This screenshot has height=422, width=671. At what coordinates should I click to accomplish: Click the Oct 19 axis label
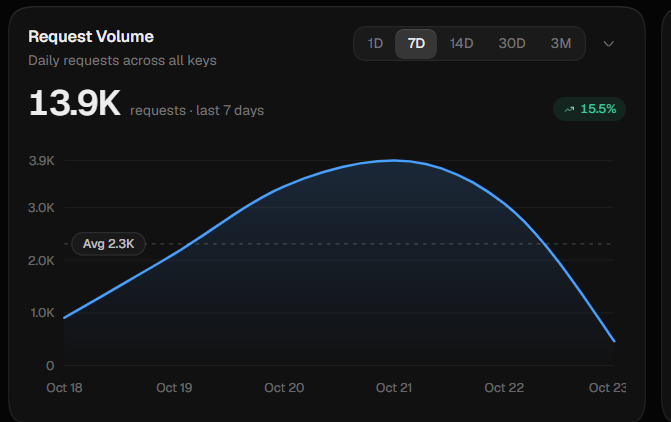(174, 388)
